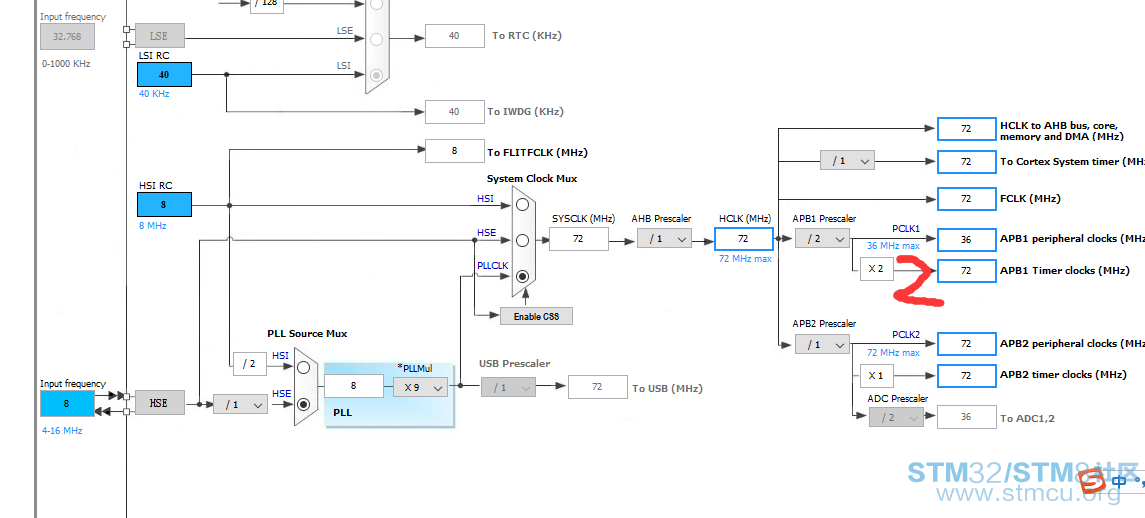Screen dimensions: 1145x518
Task: Open the PLLMul X 9 dropdown
Action: (x=421, y=387)
